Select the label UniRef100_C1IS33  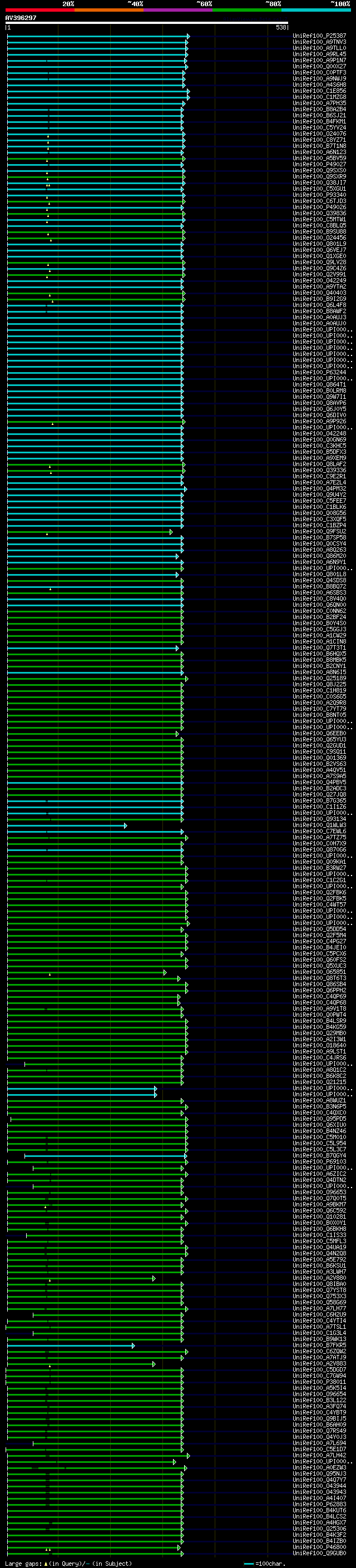coord(319,1235)
